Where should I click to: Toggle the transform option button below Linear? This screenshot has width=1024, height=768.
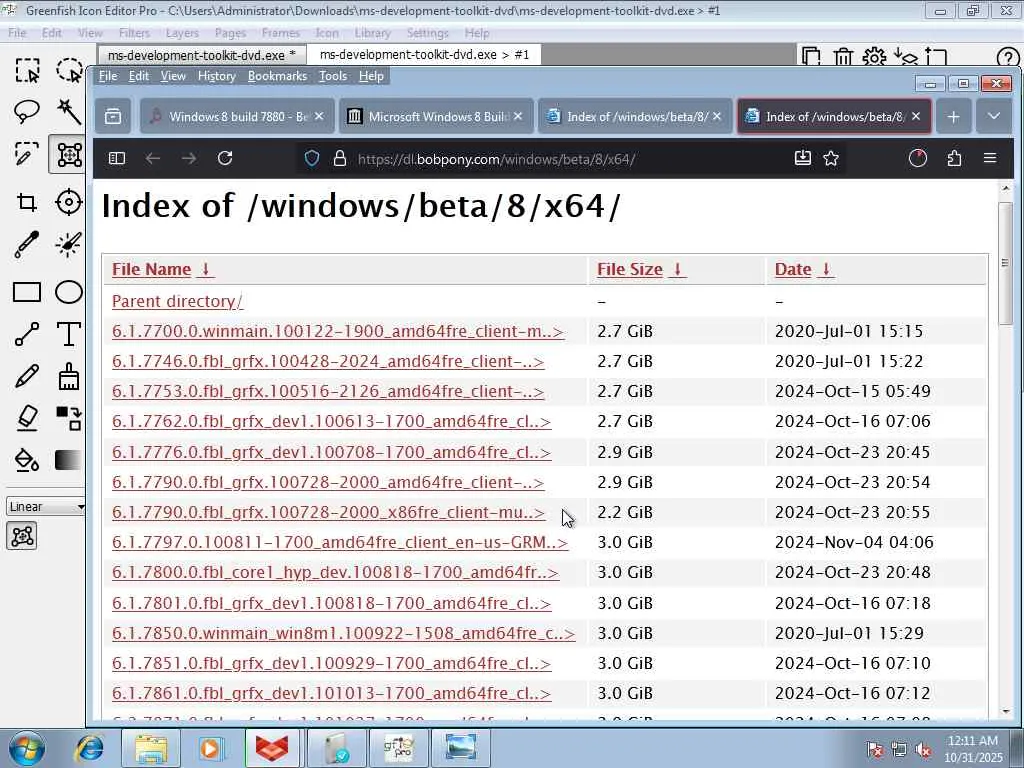(x=22, y=536)
